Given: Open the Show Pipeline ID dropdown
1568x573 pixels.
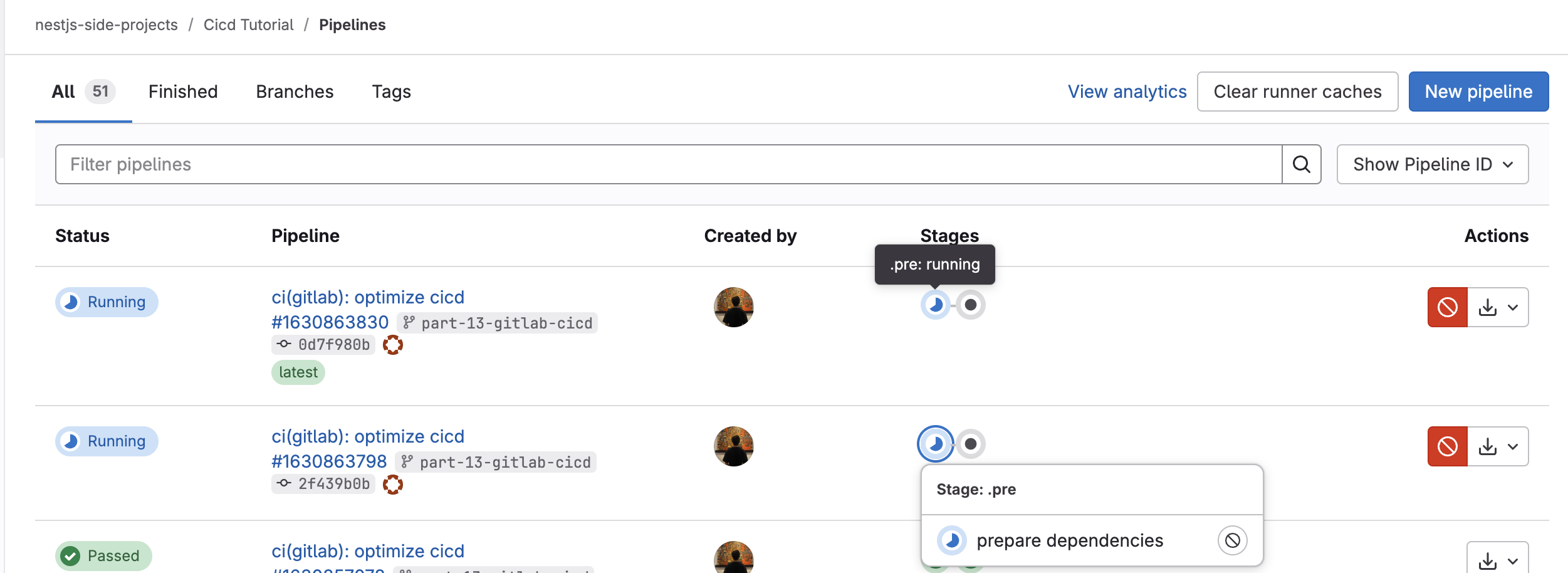Looking at the screenshot, I should coord(1432,164).
